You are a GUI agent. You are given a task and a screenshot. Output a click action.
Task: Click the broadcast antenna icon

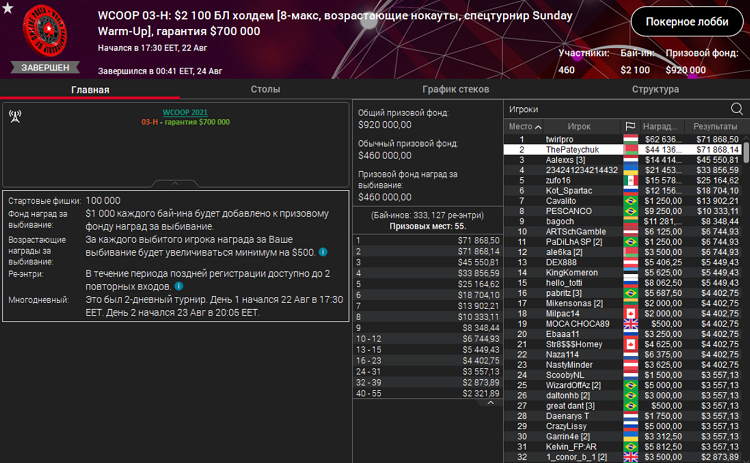pos(15,115)
